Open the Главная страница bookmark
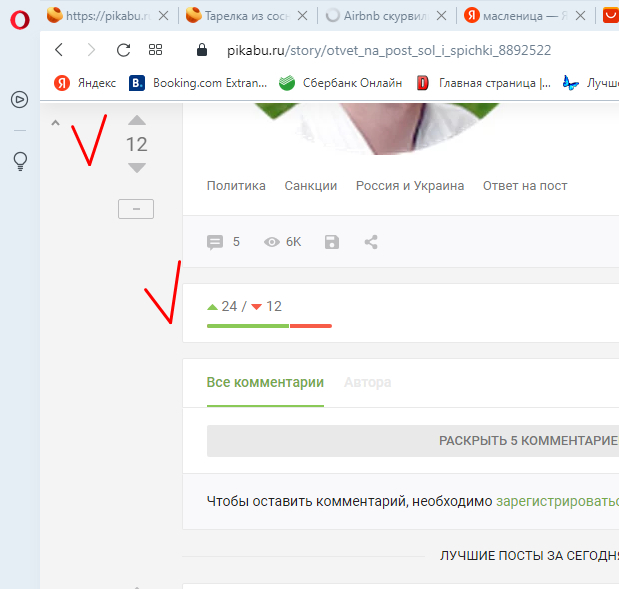Viewport: 619px width, 589px height. click(484, 83)
